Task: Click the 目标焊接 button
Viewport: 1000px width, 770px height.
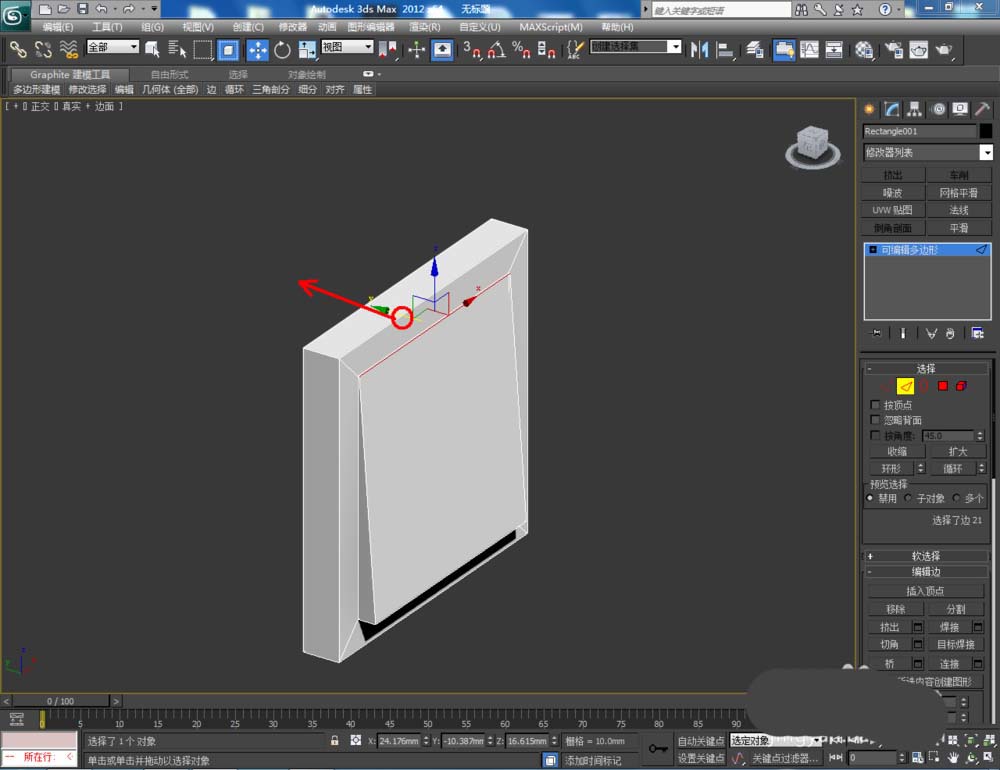Action: pos(956,645)
